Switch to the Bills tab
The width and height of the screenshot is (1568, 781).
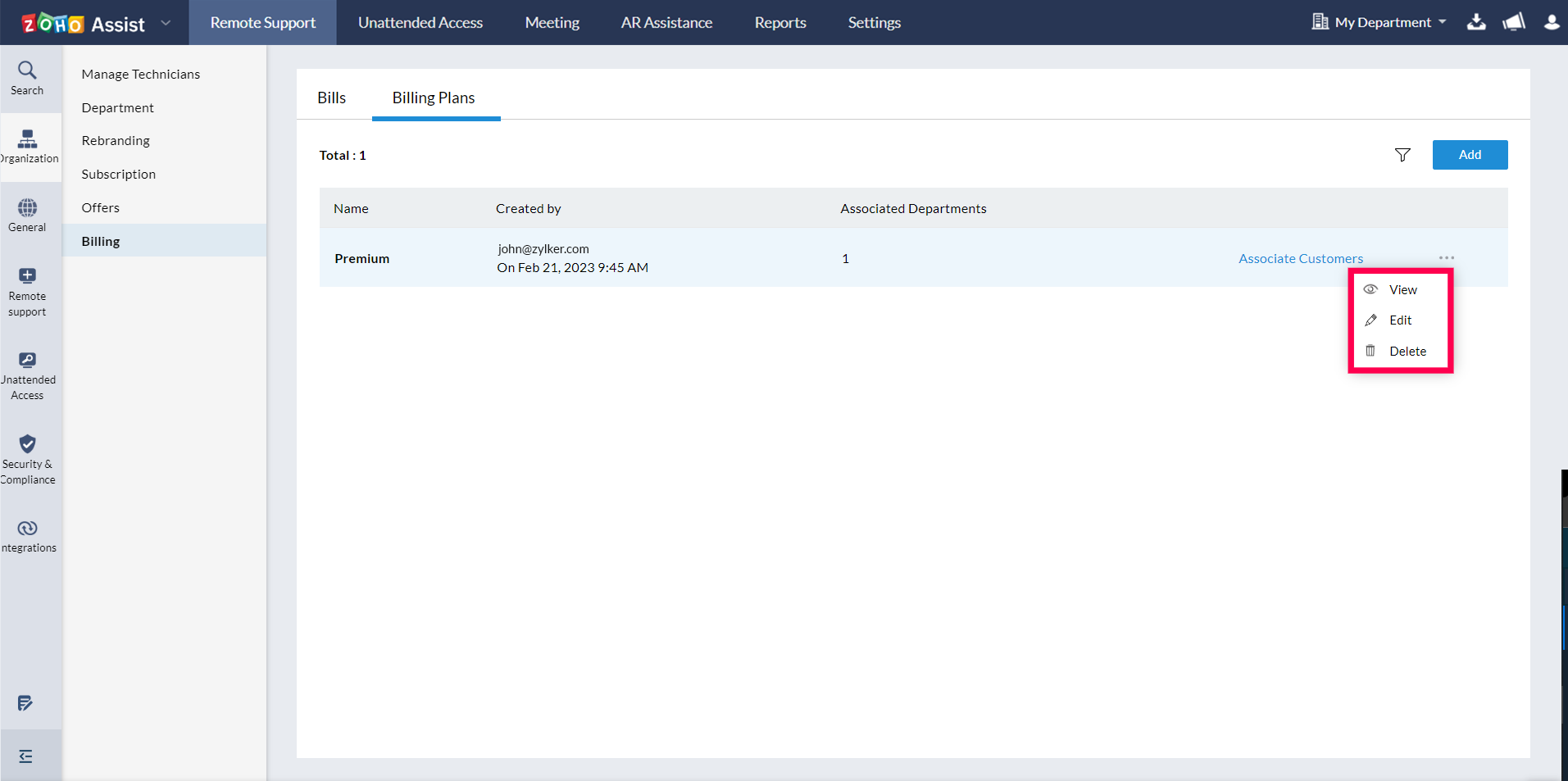[331, 97]
